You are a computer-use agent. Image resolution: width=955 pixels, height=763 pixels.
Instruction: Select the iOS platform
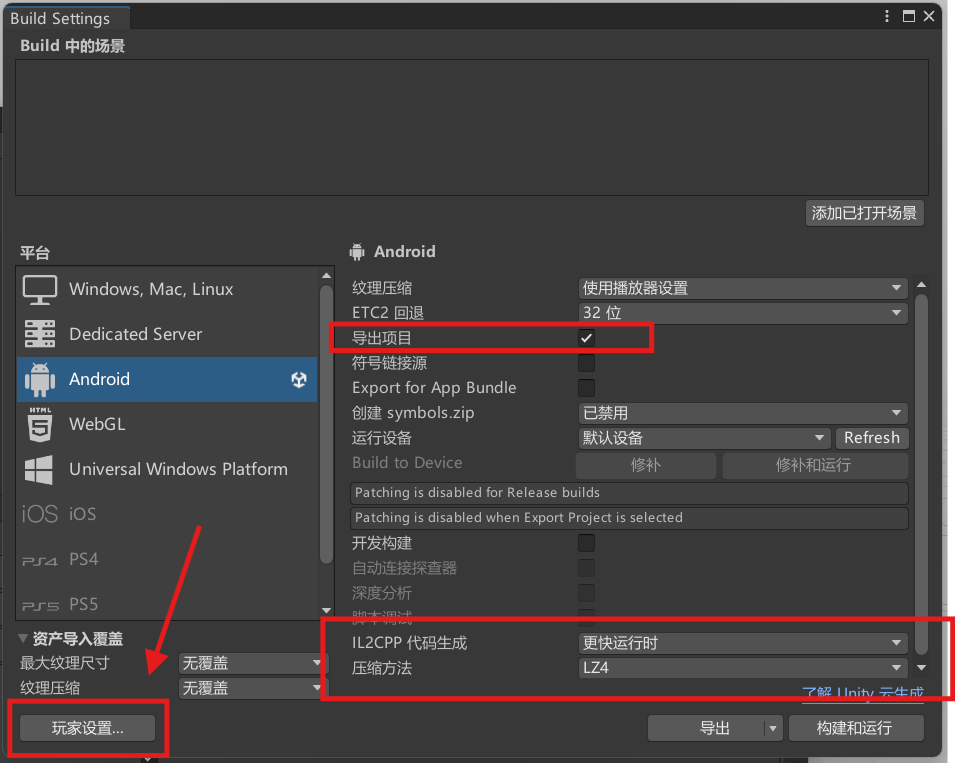tap(167, 515)
